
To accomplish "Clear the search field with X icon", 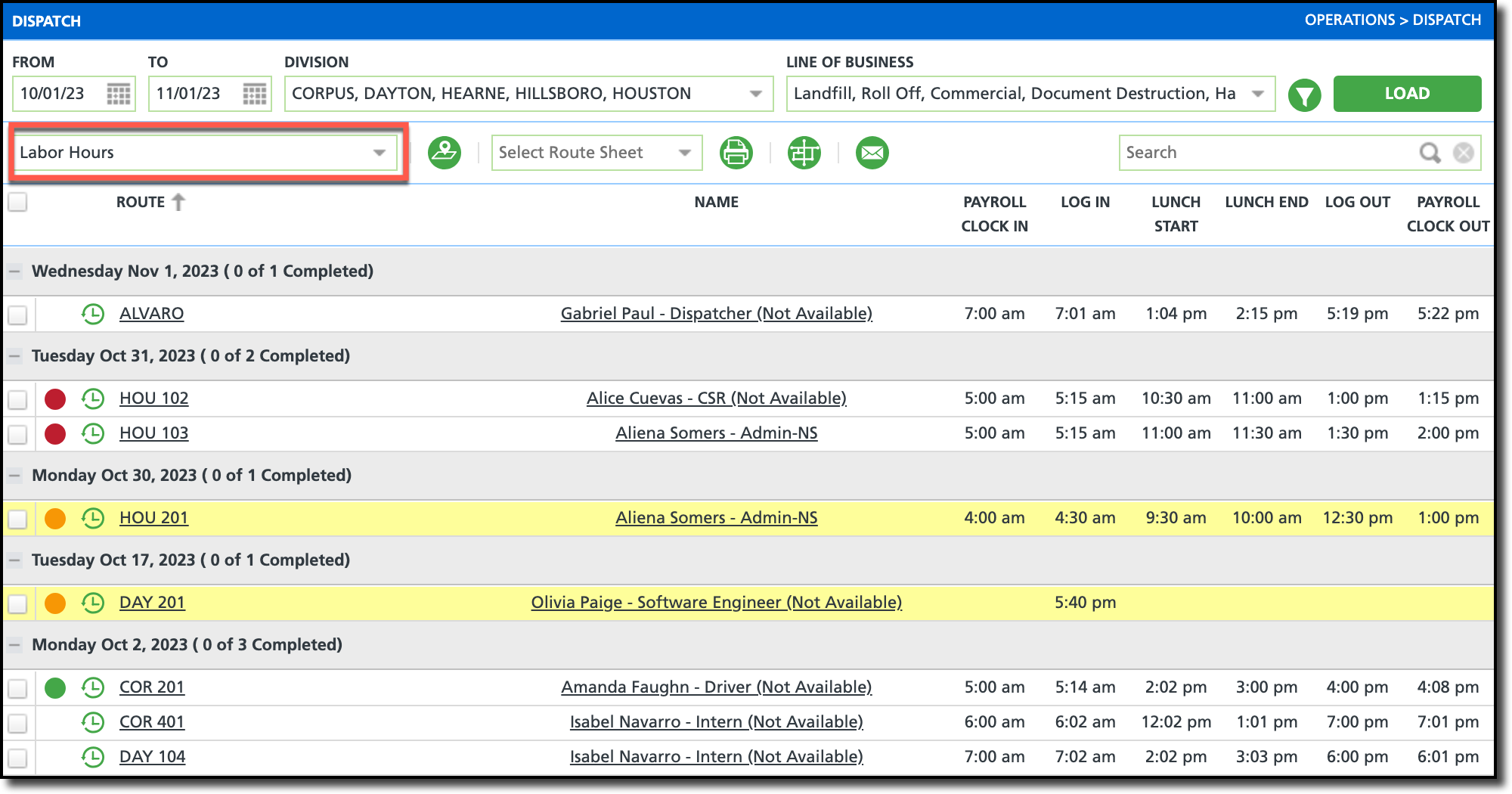I will coord(1464,153).
